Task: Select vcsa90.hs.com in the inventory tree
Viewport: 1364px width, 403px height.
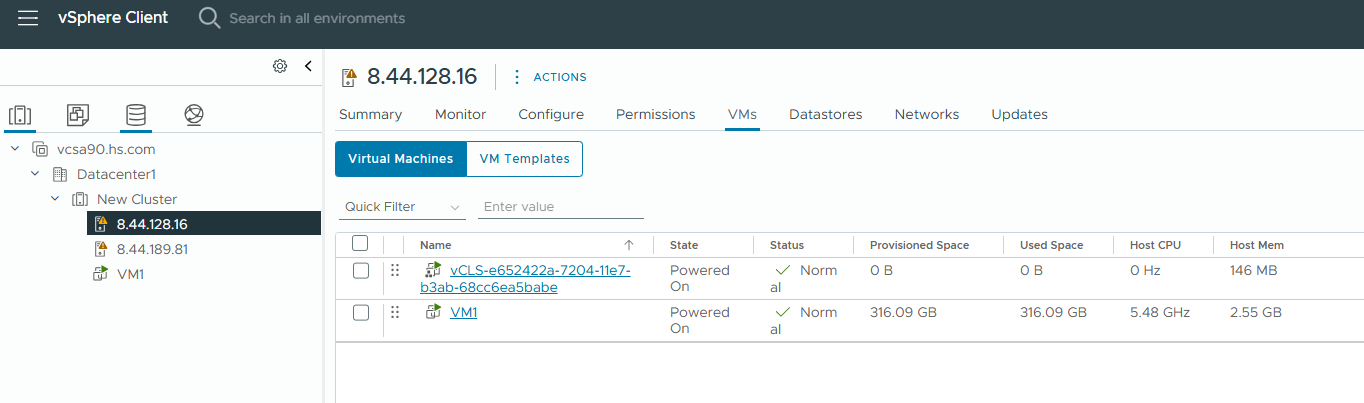Action: tap(106, 149)
